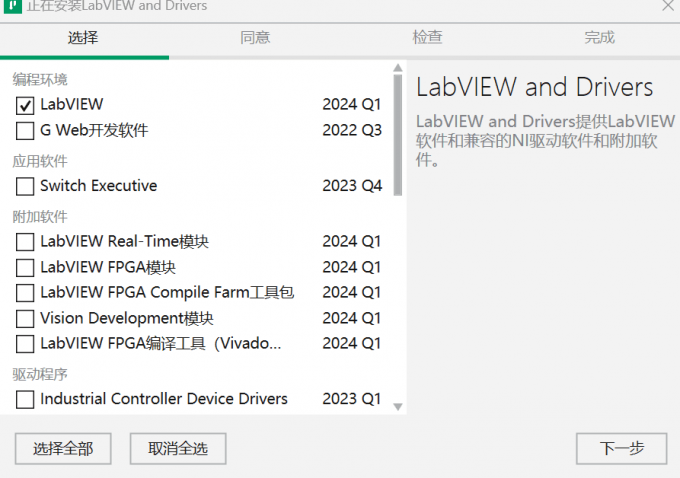The height and width of the screenshot is (478, 680).
Task: Select Industrial Controller Device Drivers label
Action: [x=163, y=399]
